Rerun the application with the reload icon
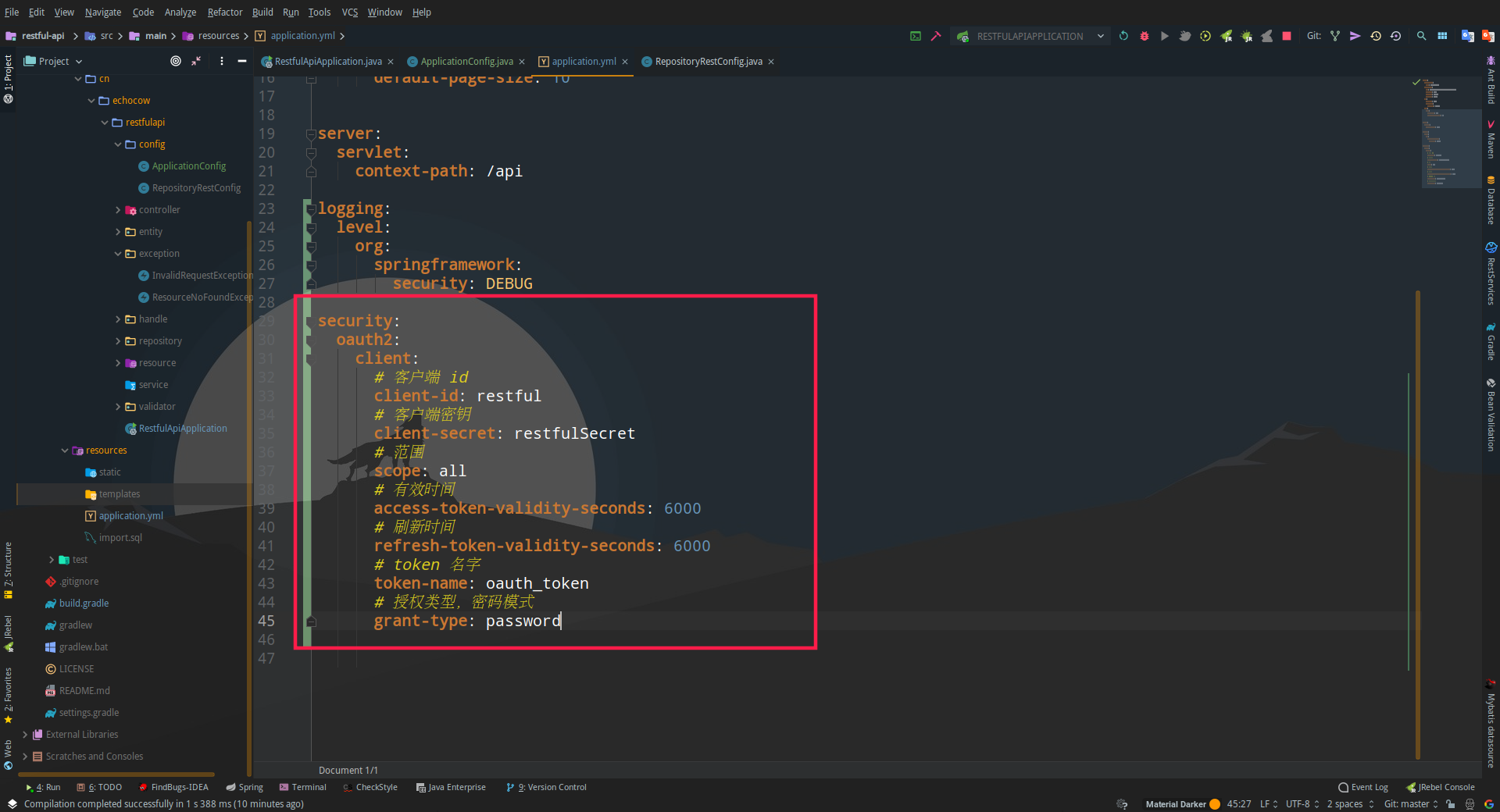 [1123, 36]
